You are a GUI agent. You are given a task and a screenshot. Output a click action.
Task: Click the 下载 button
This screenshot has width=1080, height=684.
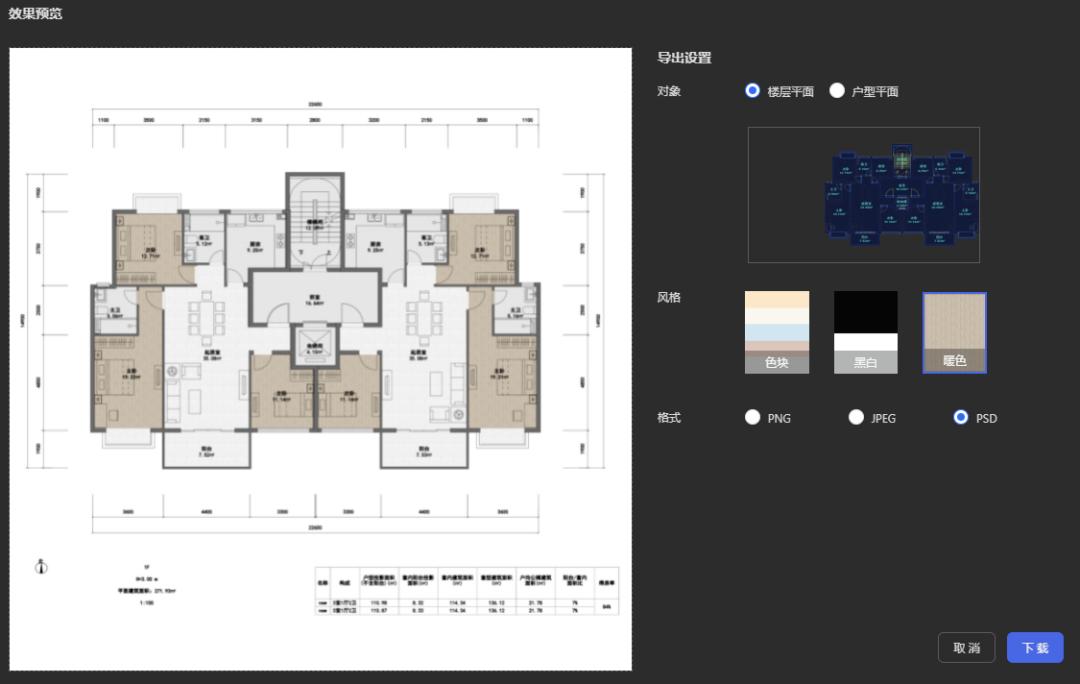pos(1035,647)
